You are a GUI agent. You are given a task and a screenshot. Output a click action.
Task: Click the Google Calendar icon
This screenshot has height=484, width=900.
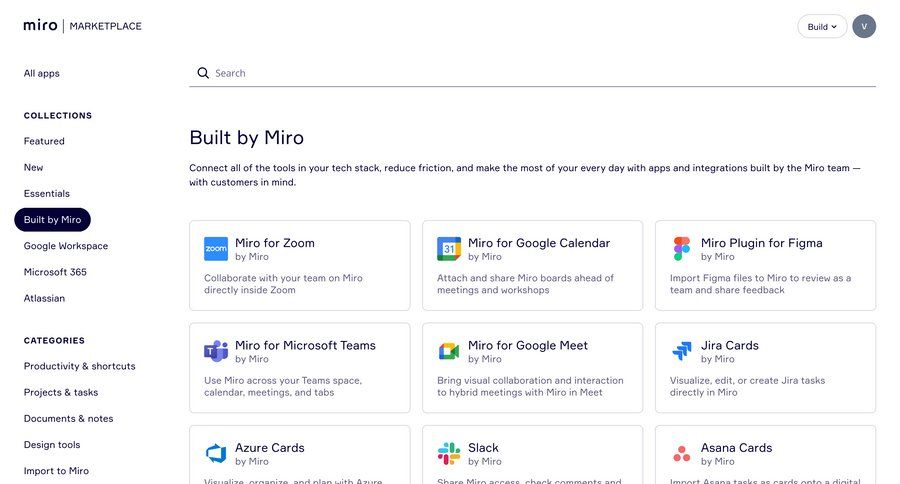tap(449, 249)
